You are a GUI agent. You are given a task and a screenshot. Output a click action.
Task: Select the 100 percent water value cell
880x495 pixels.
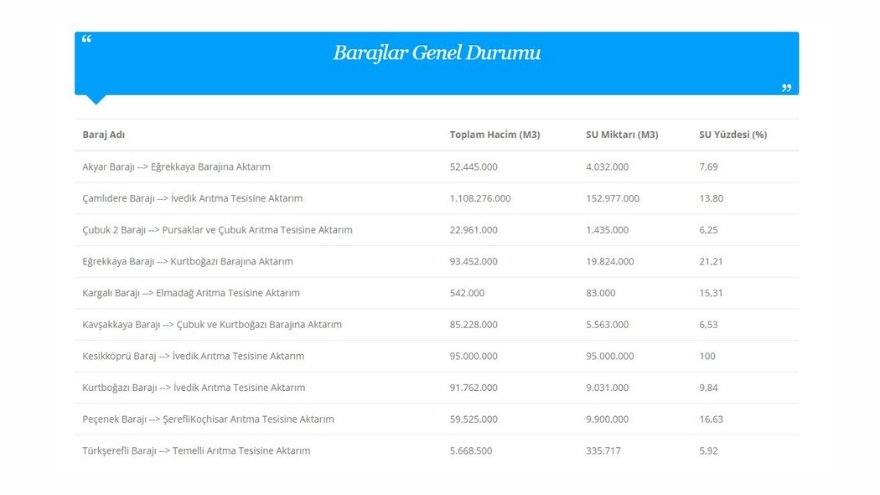707,356
